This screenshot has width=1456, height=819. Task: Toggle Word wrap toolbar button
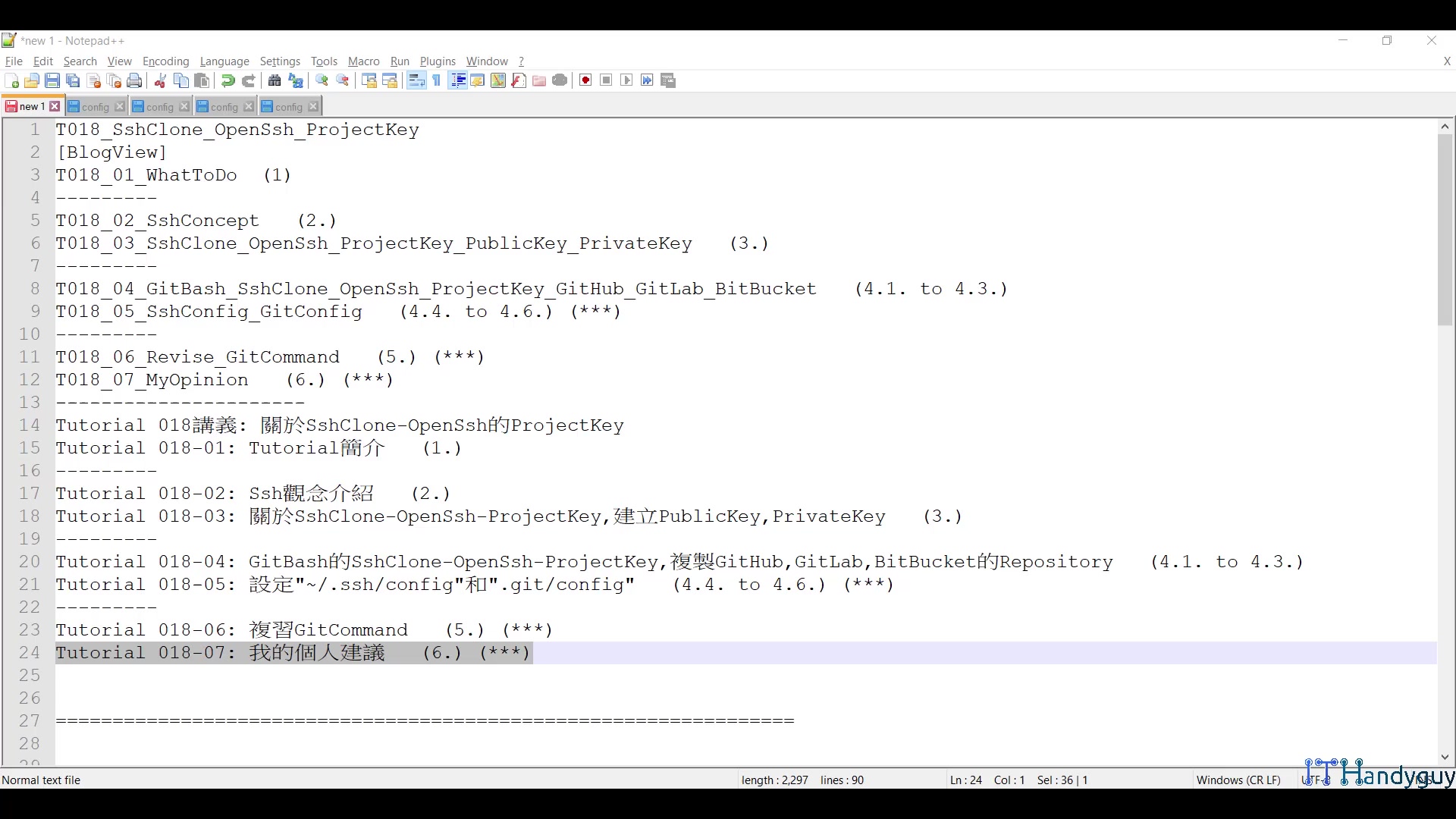tap(416, 80)
